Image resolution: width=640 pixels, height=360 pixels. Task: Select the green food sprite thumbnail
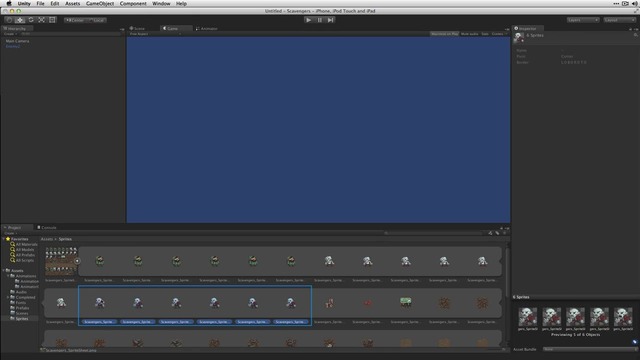pyautogui.click(x=405, y=302)
